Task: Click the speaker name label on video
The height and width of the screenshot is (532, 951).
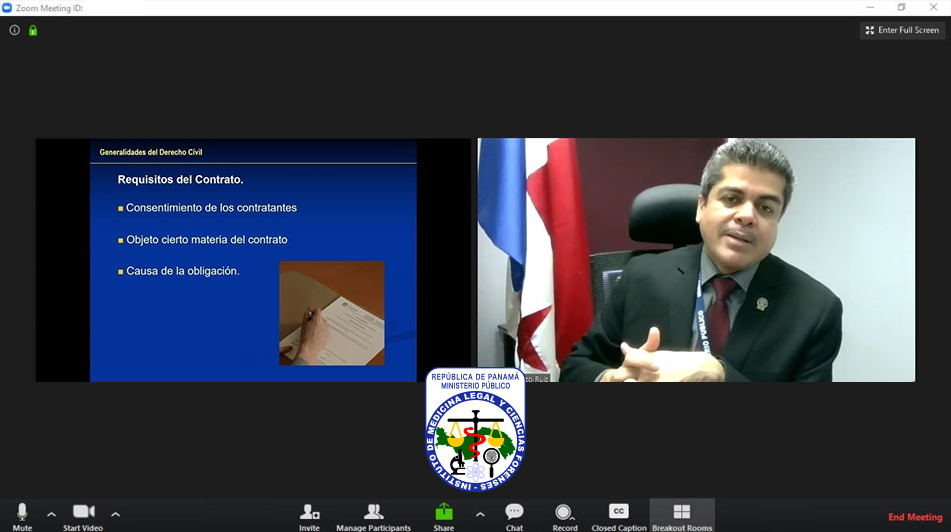Action: click(536, 378)
